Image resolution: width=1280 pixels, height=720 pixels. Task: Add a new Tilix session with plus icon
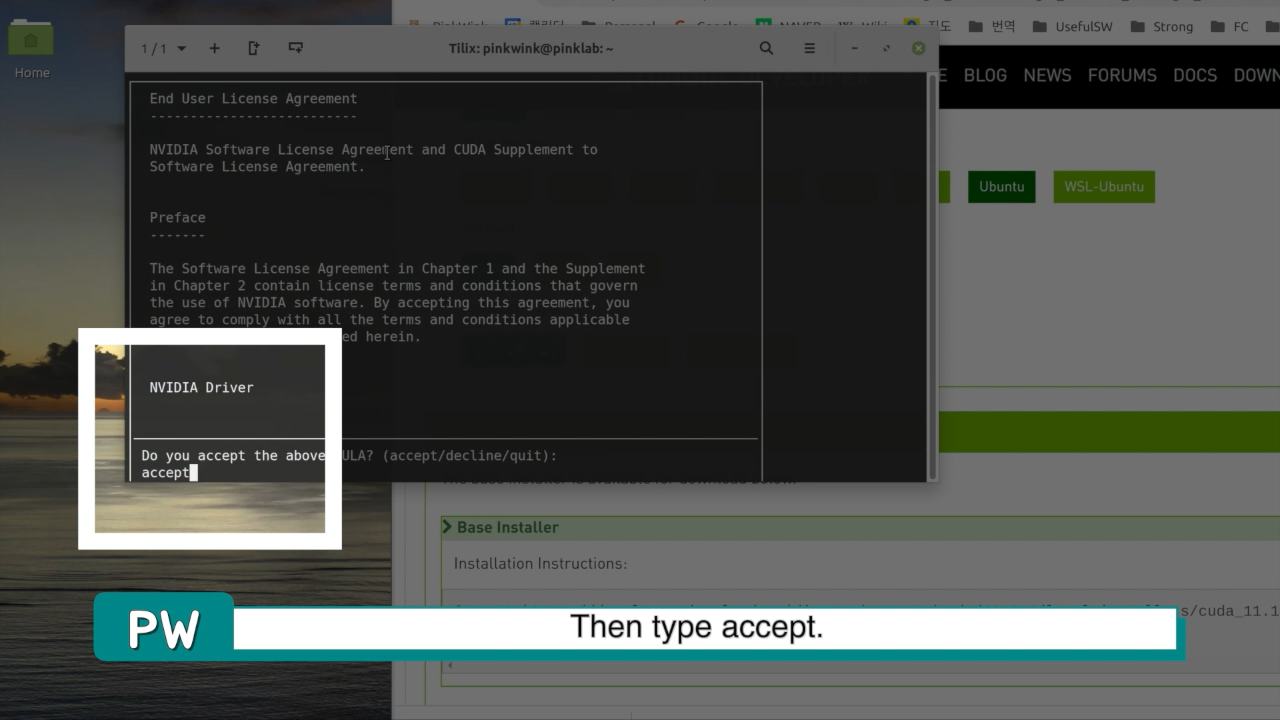point(214,48)
